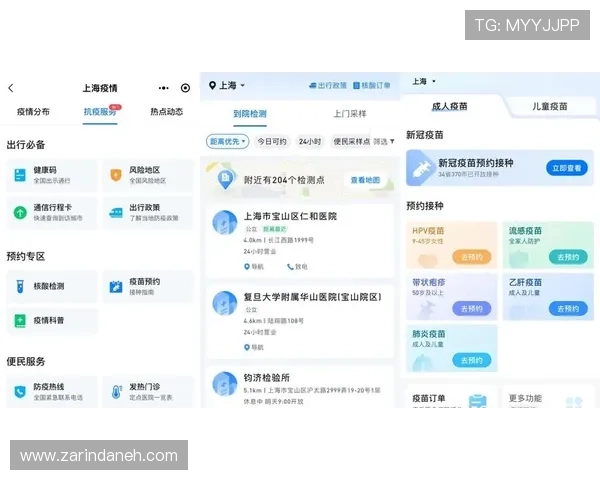
Task: Select the 成人疫苗 tab
Action: (449, 106)
